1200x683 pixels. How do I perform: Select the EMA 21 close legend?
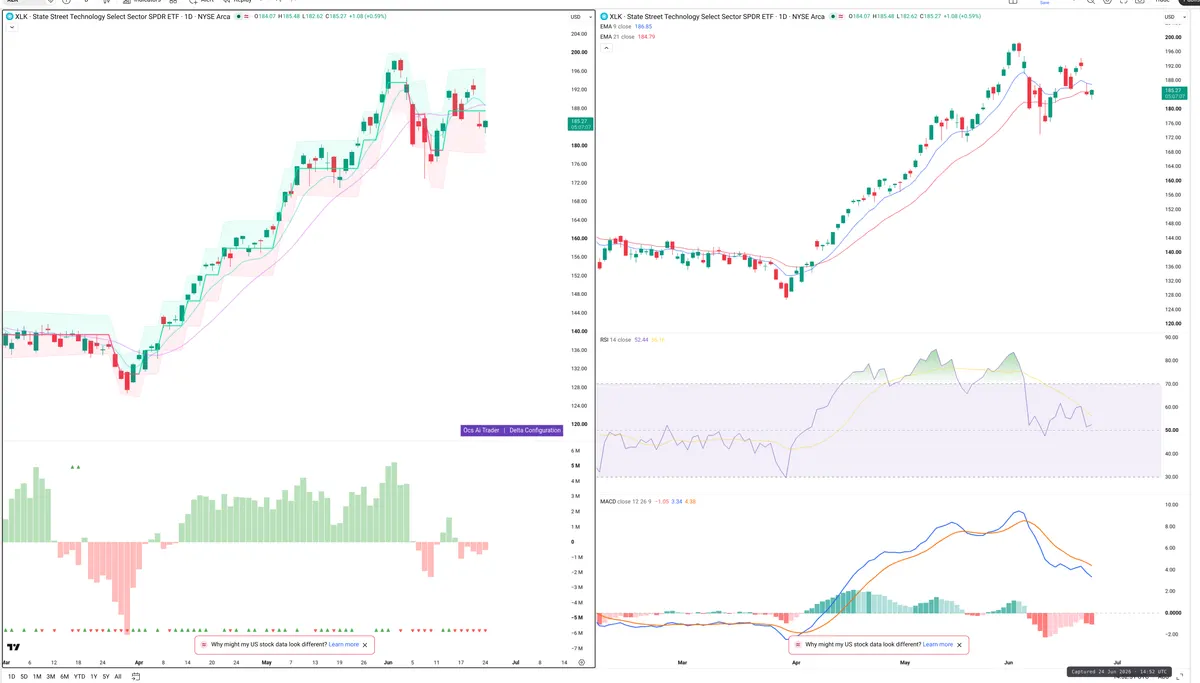coord(619,37)
